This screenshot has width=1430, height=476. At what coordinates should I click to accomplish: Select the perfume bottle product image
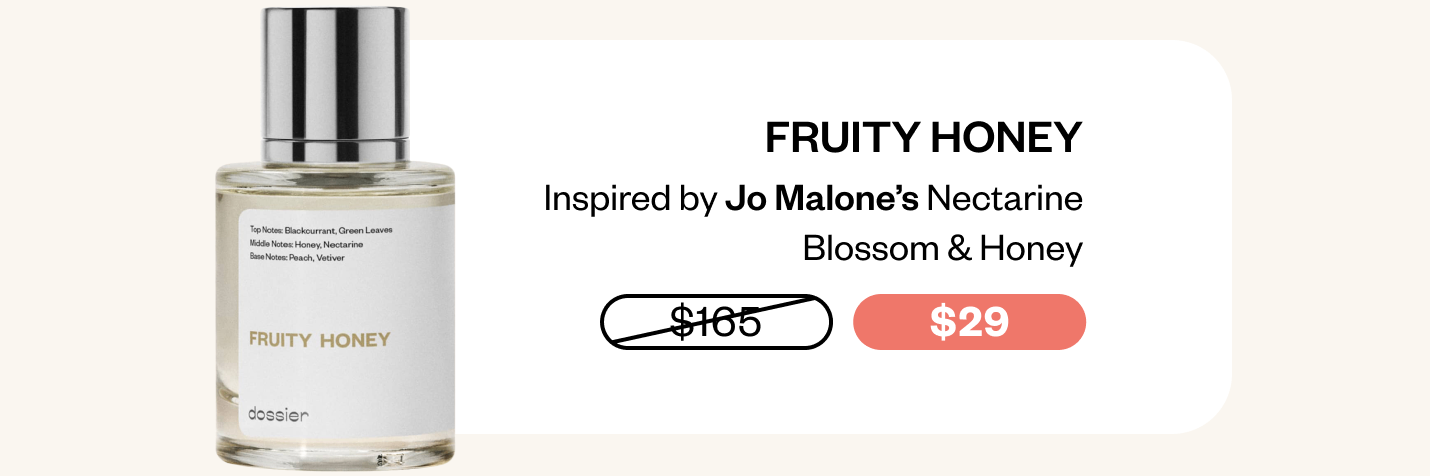point(336,238)
